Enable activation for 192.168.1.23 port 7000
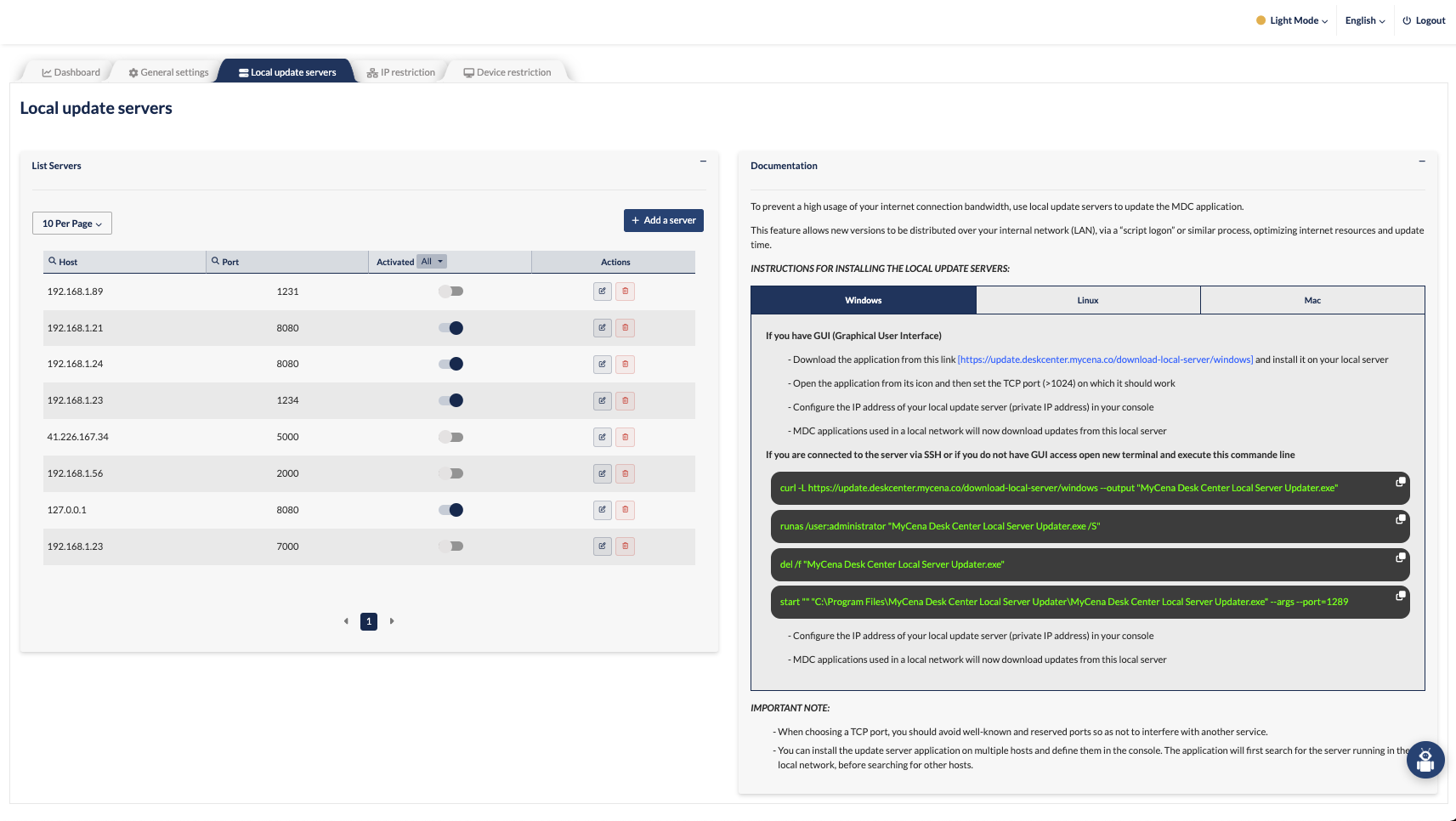Screen dimensions: 1456x821 point(450,546)
